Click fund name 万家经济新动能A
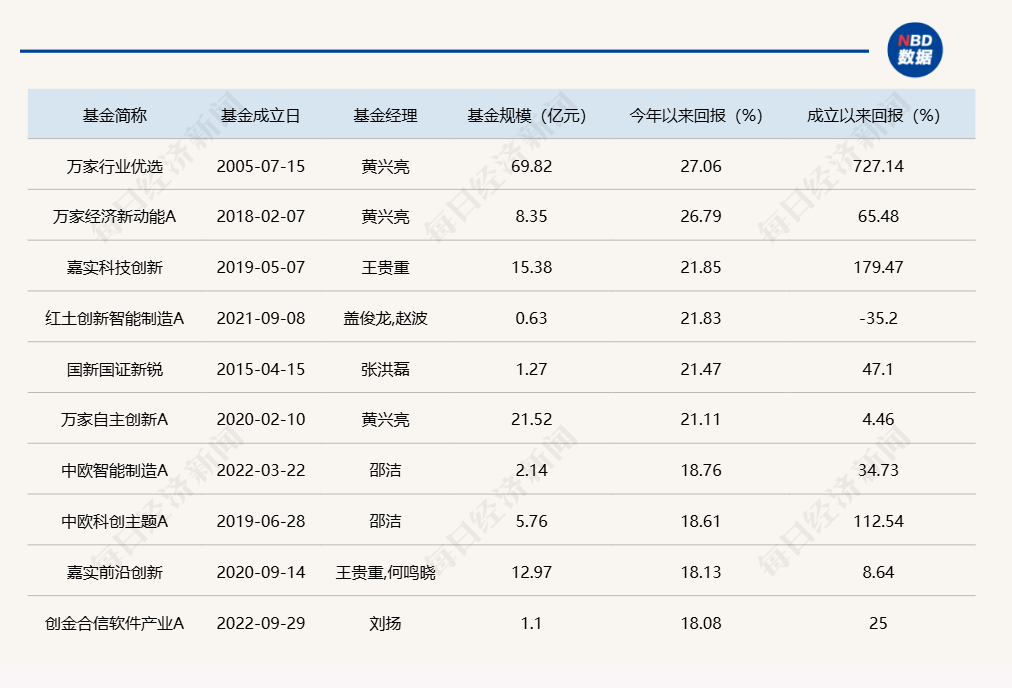Screen dimensions: 1012x688 pos(115,216)
